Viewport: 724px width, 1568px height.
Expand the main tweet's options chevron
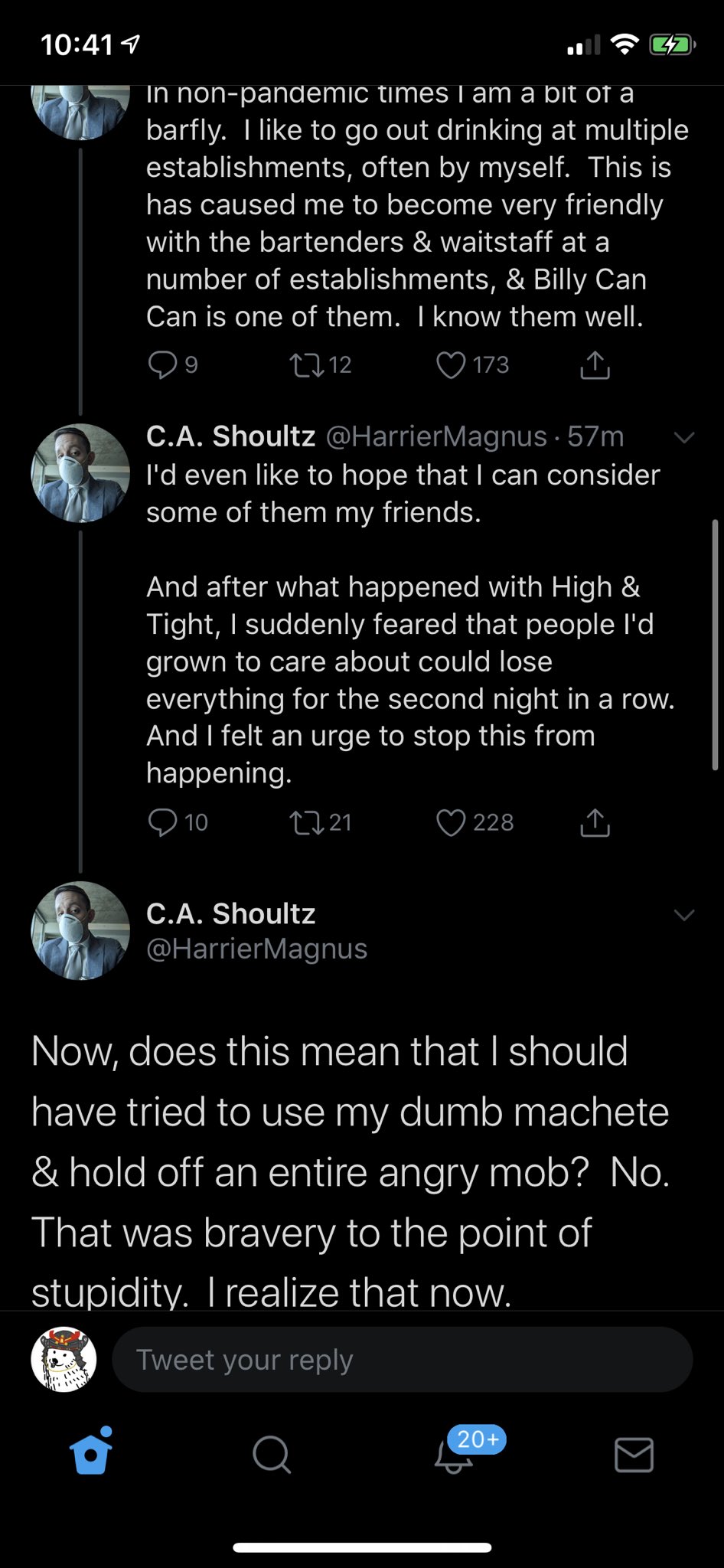click(x=683, y=915)
